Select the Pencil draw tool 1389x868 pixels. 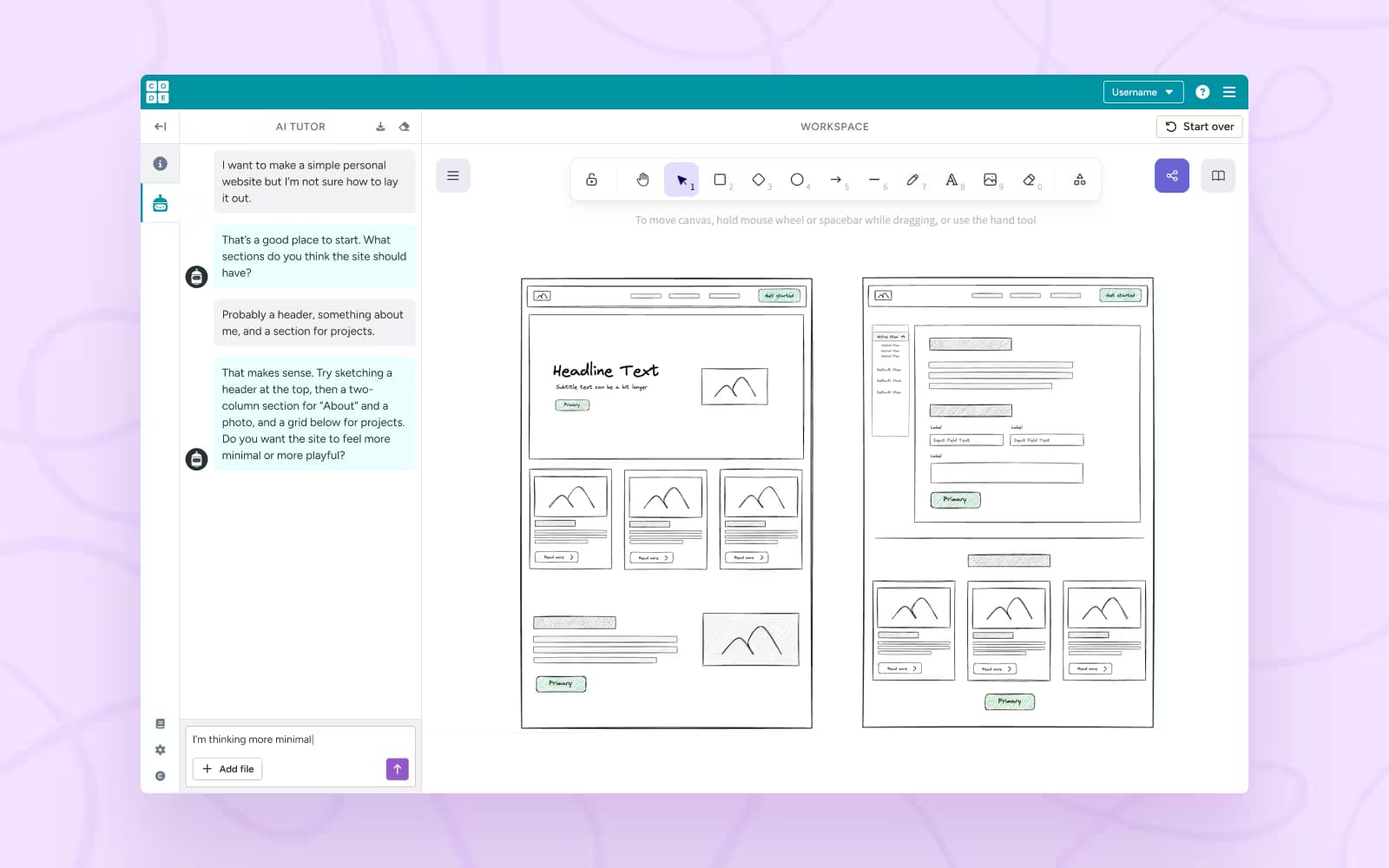[x=912, y=180]
